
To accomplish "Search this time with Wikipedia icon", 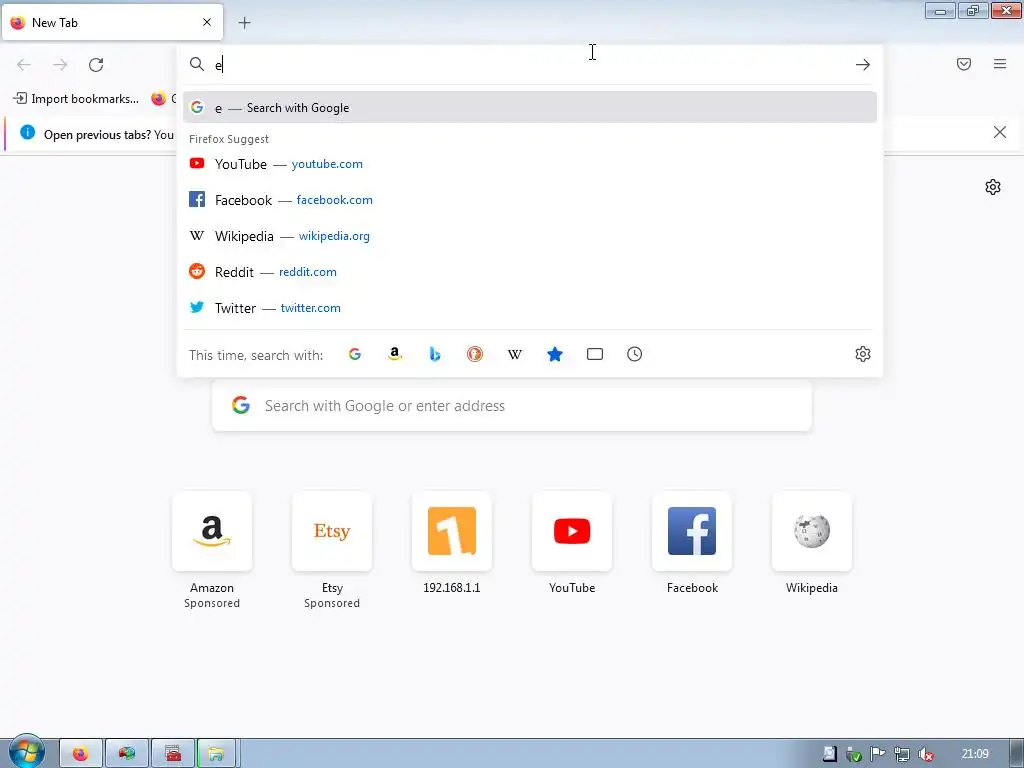I will click(515, 354).
